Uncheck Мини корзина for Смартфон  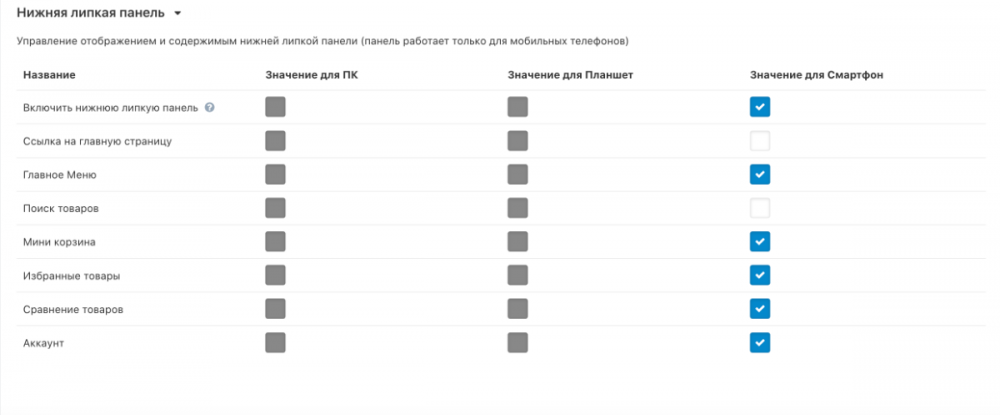coord(760,242)
